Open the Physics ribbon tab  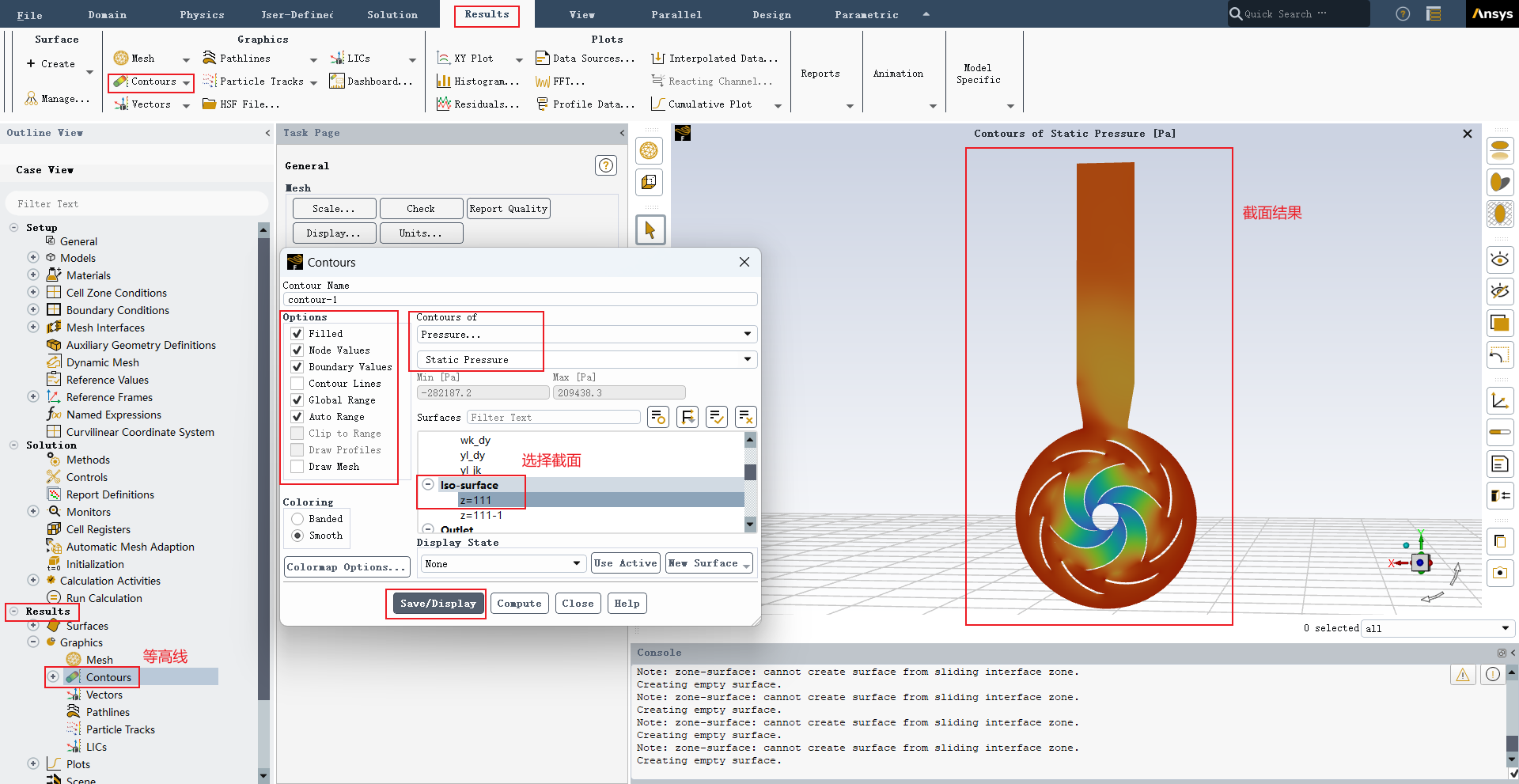click(202, 14)
